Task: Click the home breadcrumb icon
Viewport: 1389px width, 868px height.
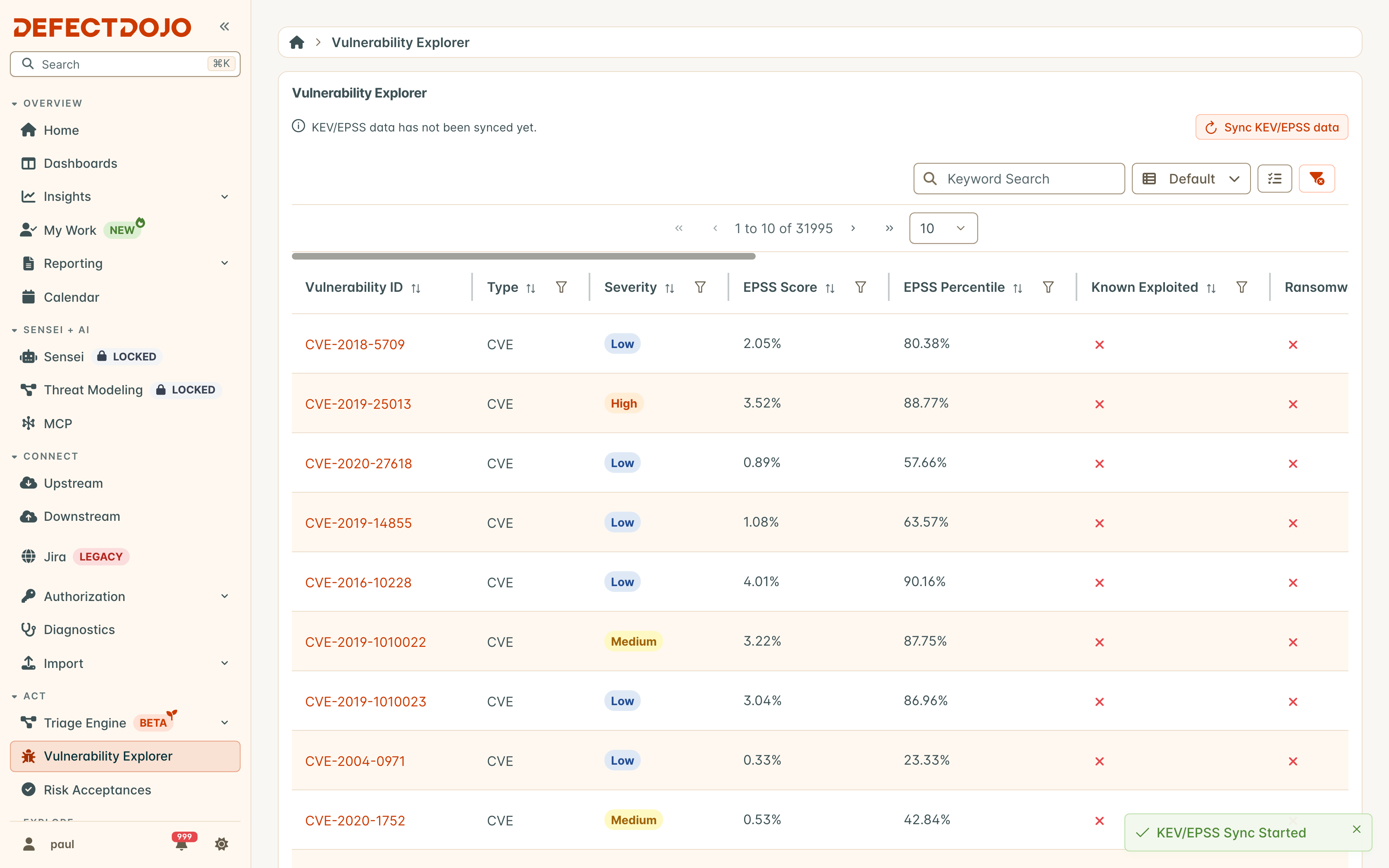Action: 297,43
